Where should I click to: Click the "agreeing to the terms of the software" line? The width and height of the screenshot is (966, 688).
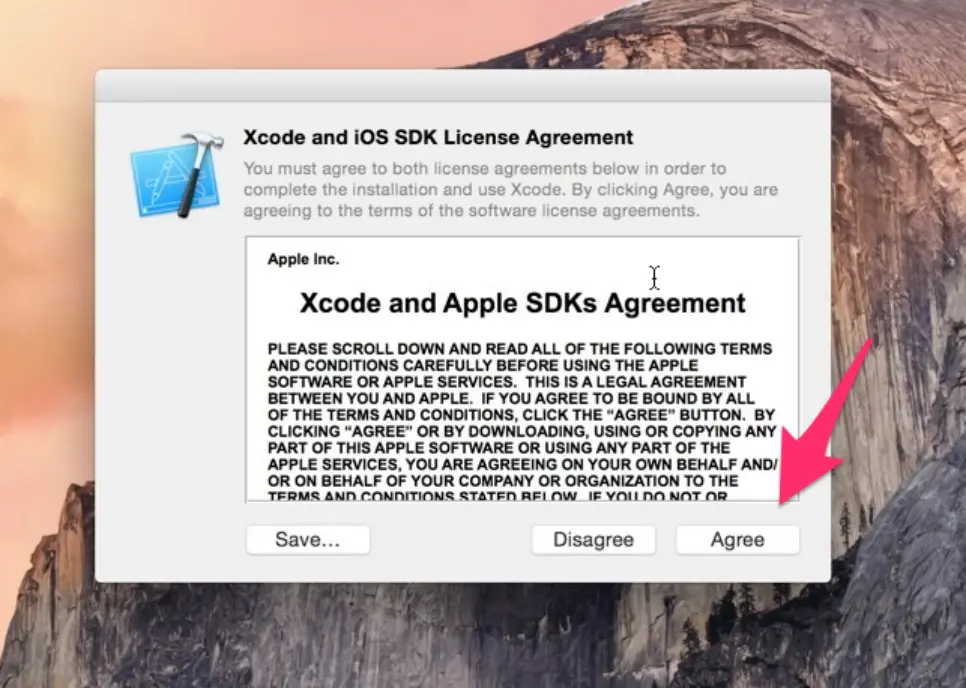point(471,211)
